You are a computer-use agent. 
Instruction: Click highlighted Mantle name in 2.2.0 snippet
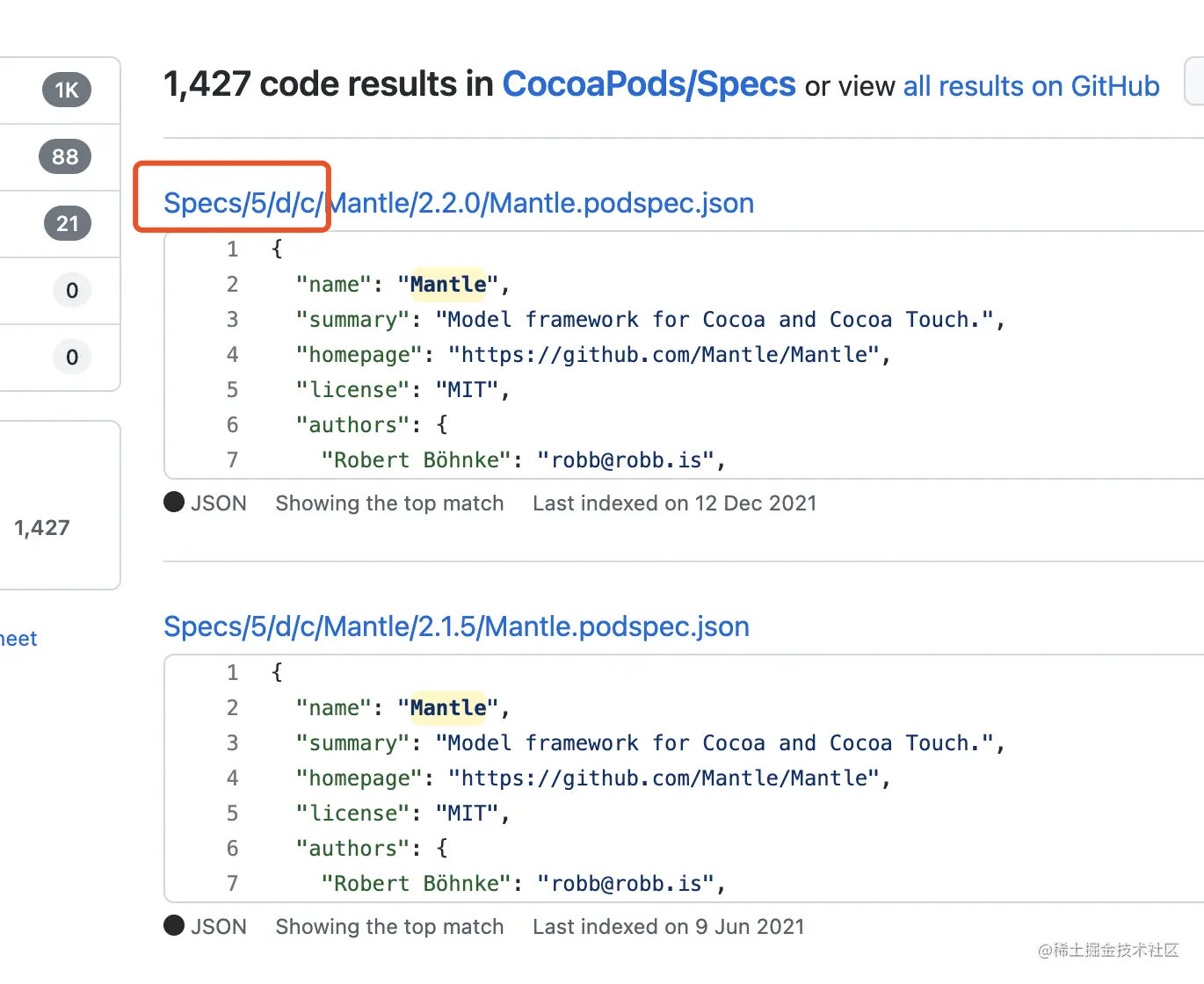coord(448,285)
